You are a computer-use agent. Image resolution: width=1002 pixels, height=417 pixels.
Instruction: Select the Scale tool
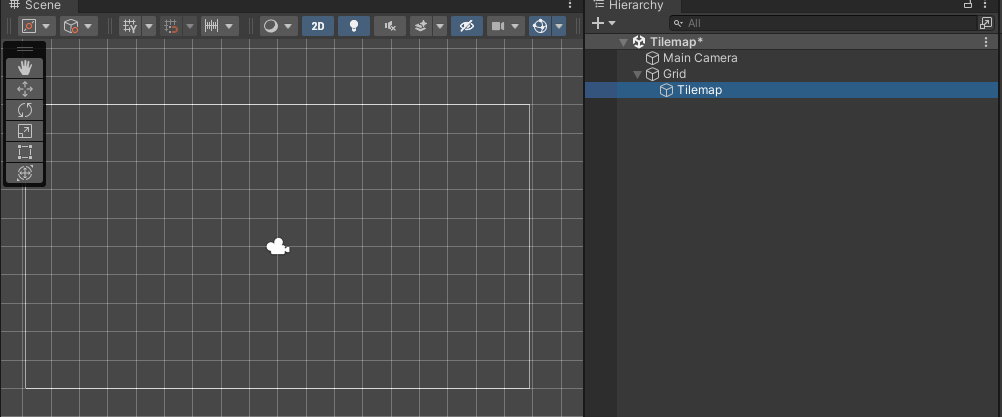click(24, 131)
